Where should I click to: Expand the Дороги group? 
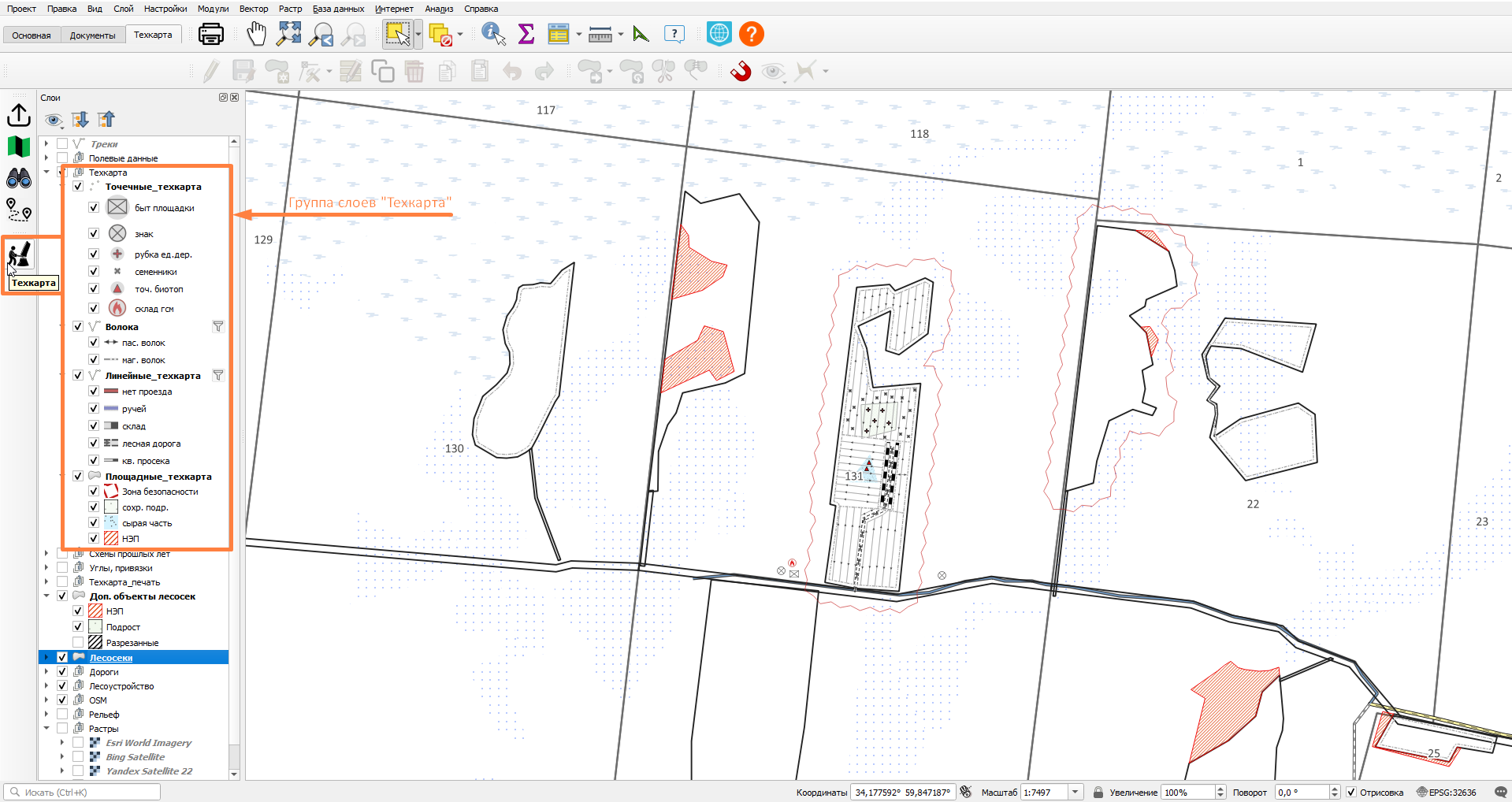coord(46,671)
